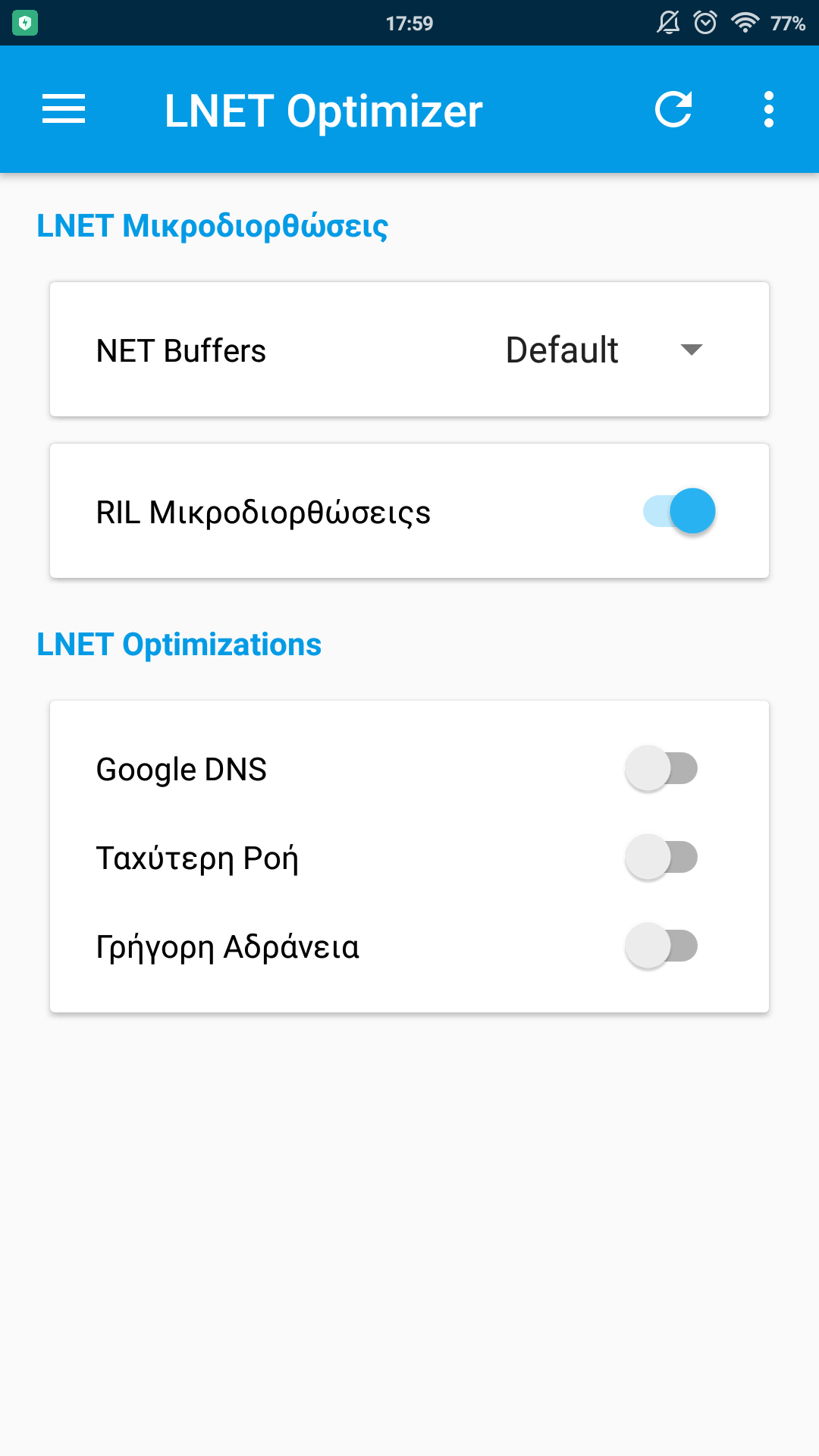Enable the Γρήγορη Αδράνεια switch
819x1456 pixels.
(661, 946)
